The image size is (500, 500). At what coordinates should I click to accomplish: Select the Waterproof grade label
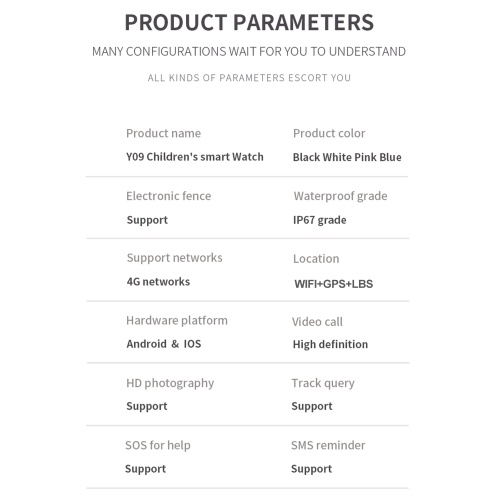point(340,196)
